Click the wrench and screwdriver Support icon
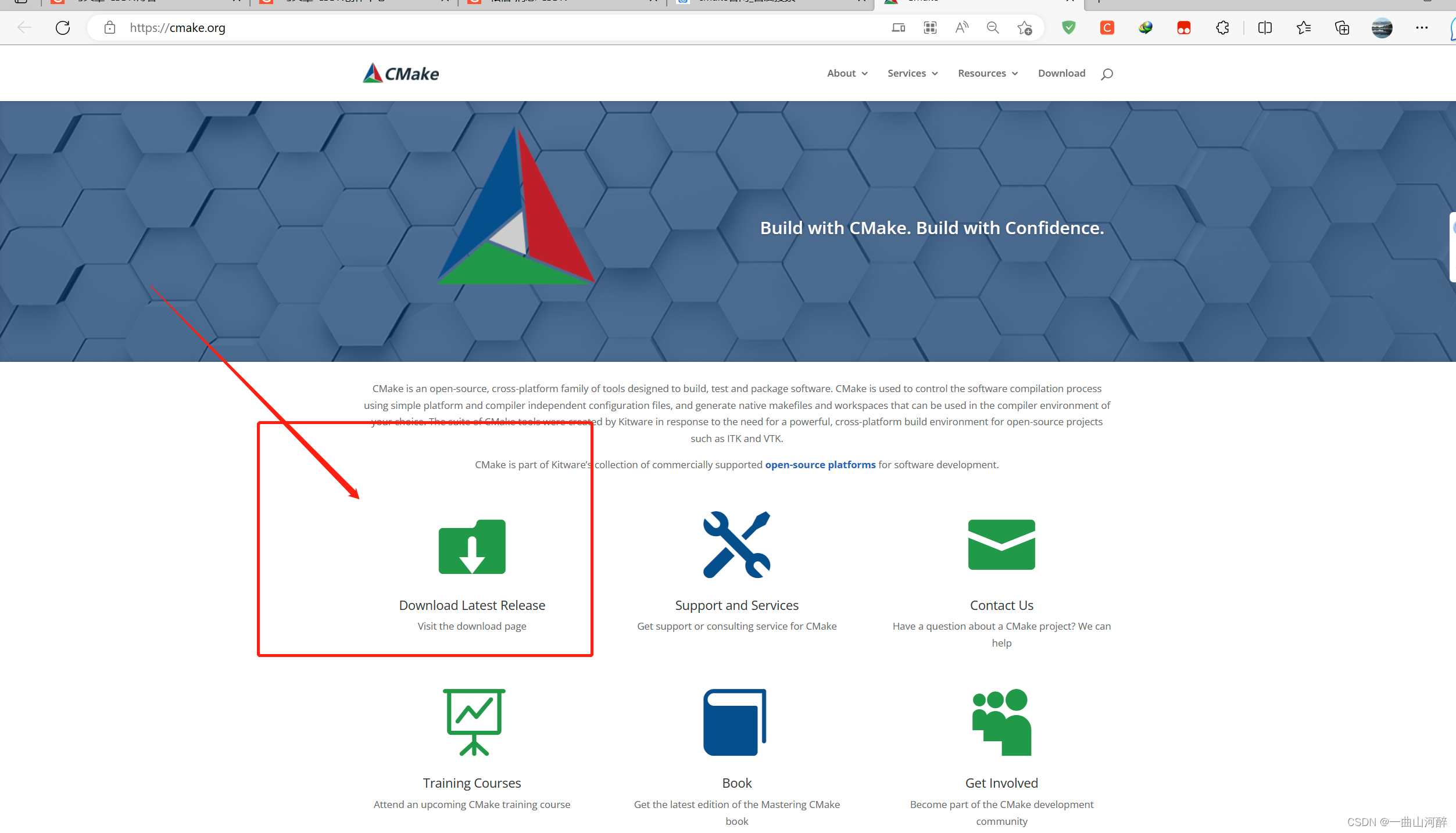The height and width of the screenshot is (833, 1456). click(x=736, y=544)
